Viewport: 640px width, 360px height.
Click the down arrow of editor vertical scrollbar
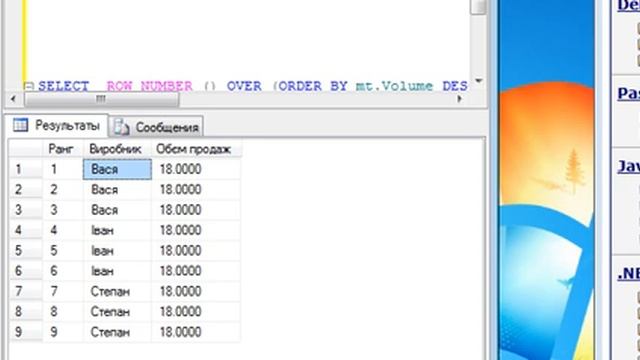[478, 81]
